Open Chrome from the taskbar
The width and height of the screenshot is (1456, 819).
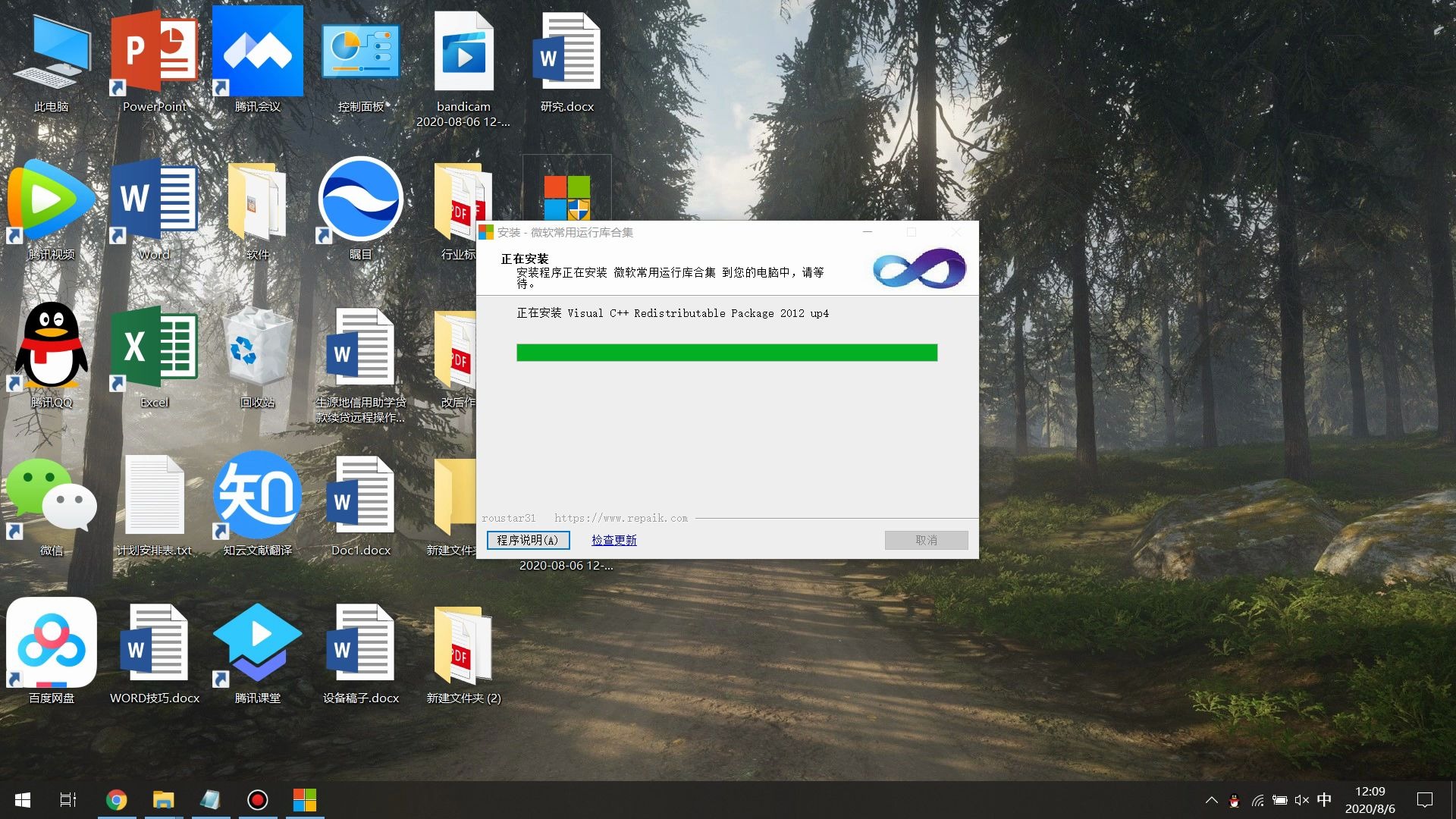(116, 800)
